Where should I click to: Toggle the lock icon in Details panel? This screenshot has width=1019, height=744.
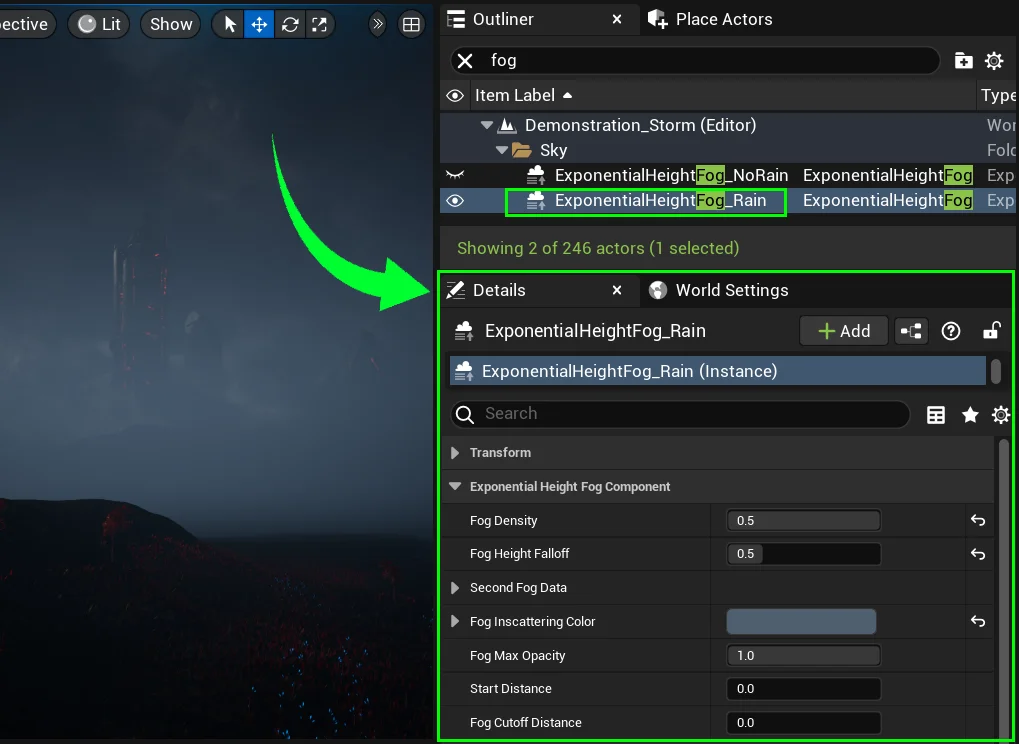pos(991,331)
